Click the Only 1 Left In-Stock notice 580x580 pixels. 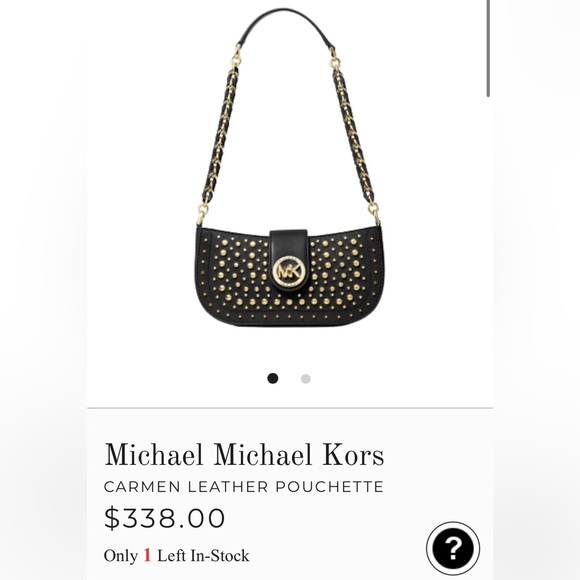coord(176,556)
